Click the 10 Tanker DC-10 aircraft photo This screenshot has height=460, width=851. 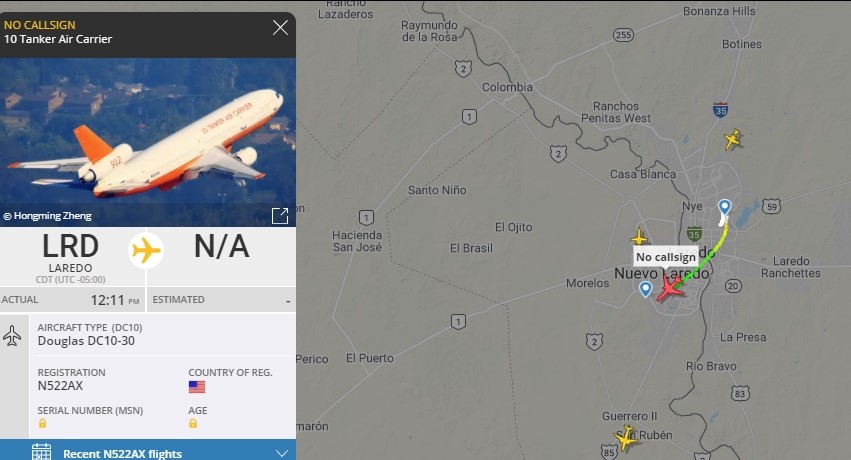148,142
